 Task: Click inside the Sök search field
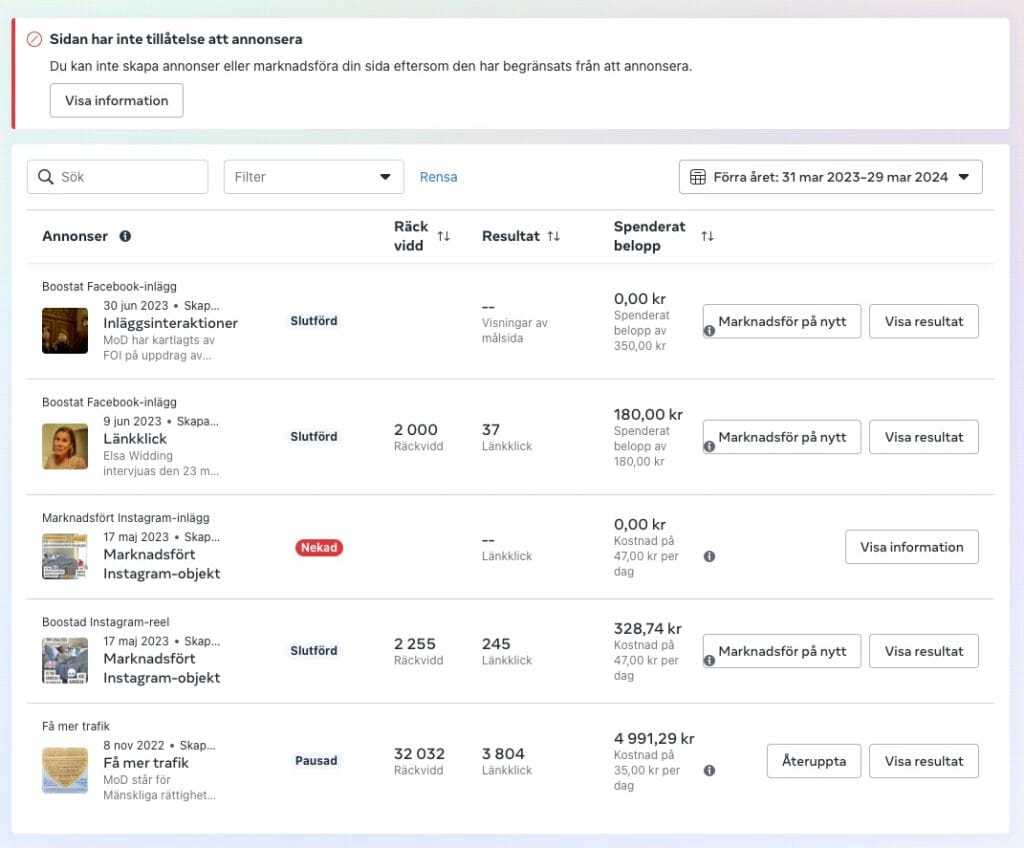120,176
